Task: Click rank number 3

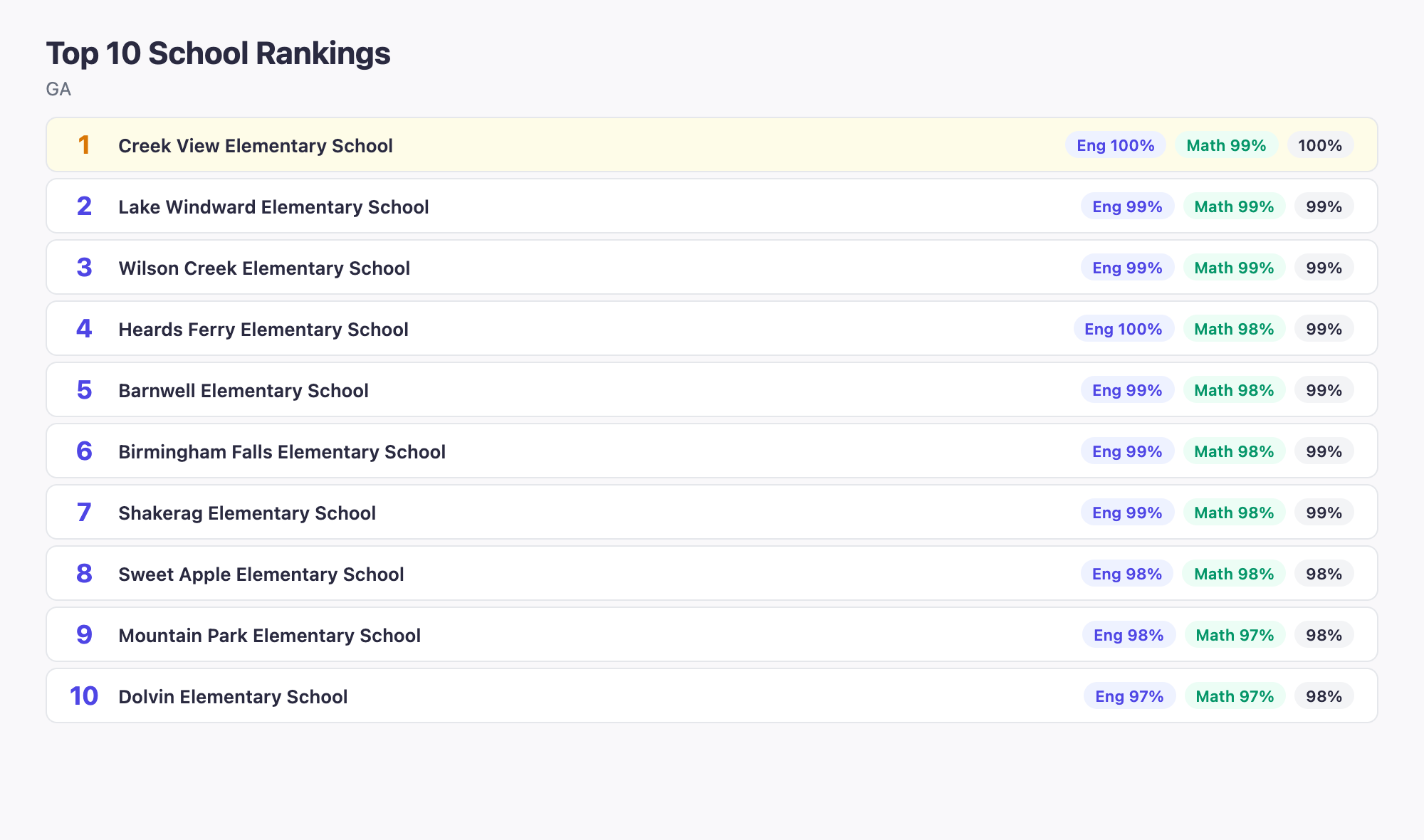Action: tap(84, 268)
